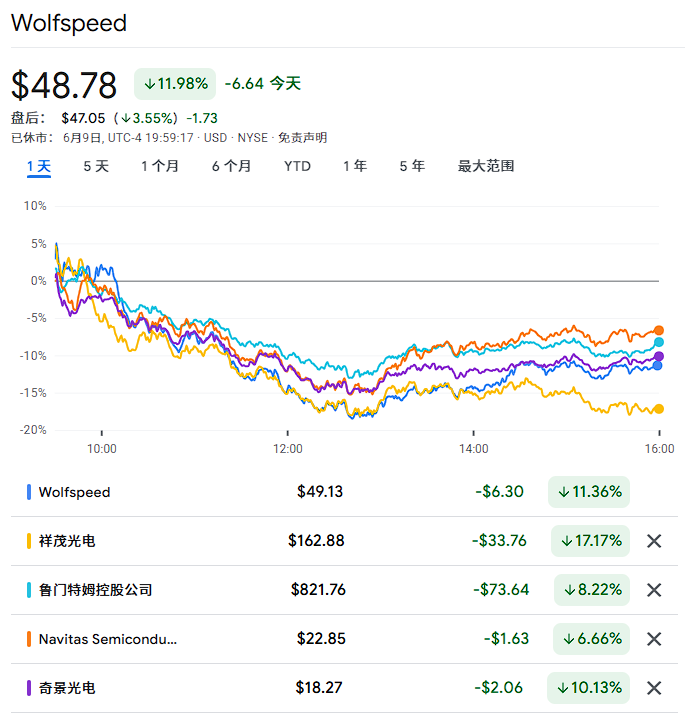Remove 祥茂光电 from comparison
This screenshot has width=685, height=713.
coord(654,541)
